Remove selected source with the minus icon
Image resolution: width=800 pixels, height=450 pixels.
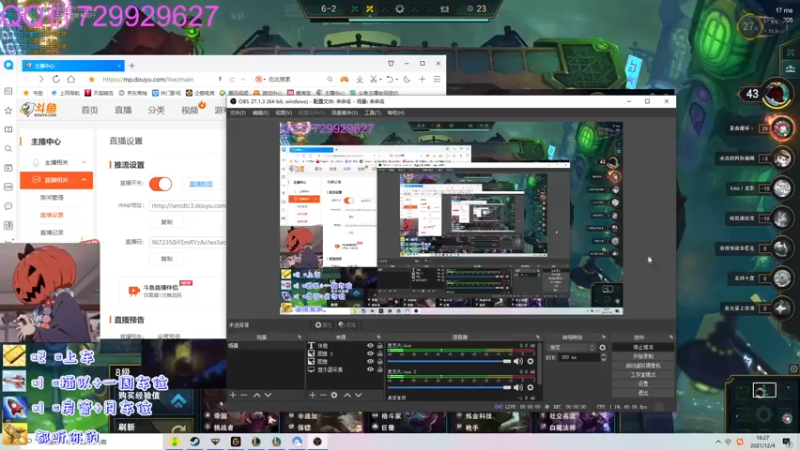(x=323, y=395)
